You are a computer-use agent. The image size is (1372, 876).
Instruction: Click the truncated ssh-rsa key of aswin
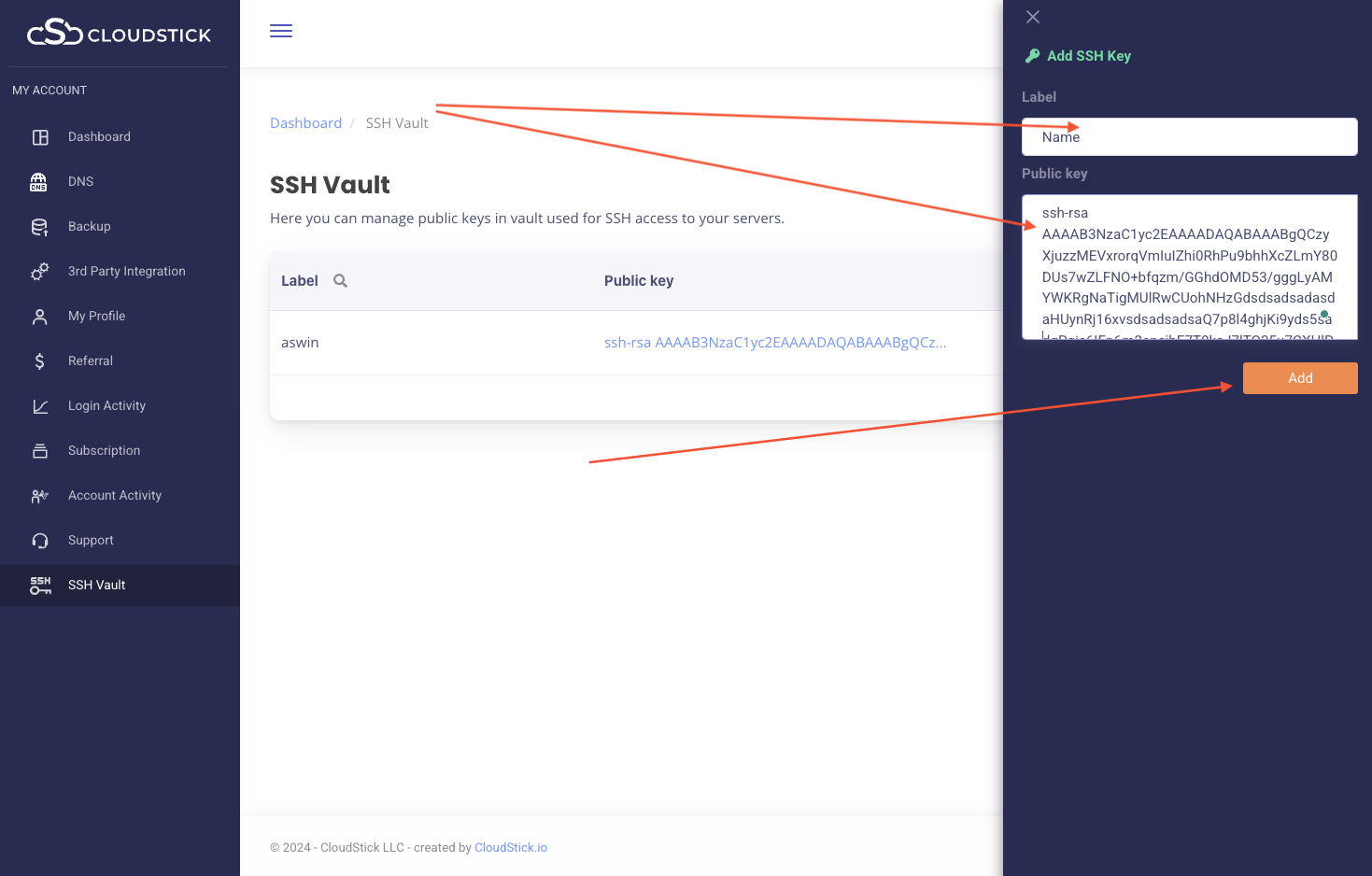[x=774, y=342]
